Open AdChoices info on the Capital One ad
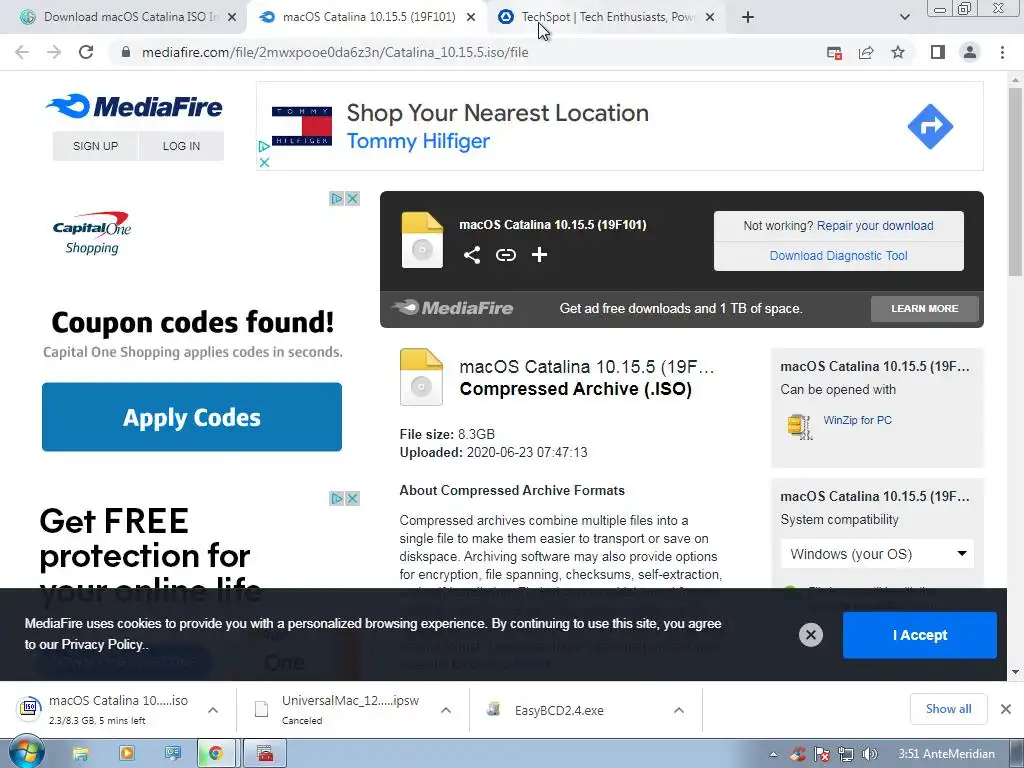 coord(336,199)
